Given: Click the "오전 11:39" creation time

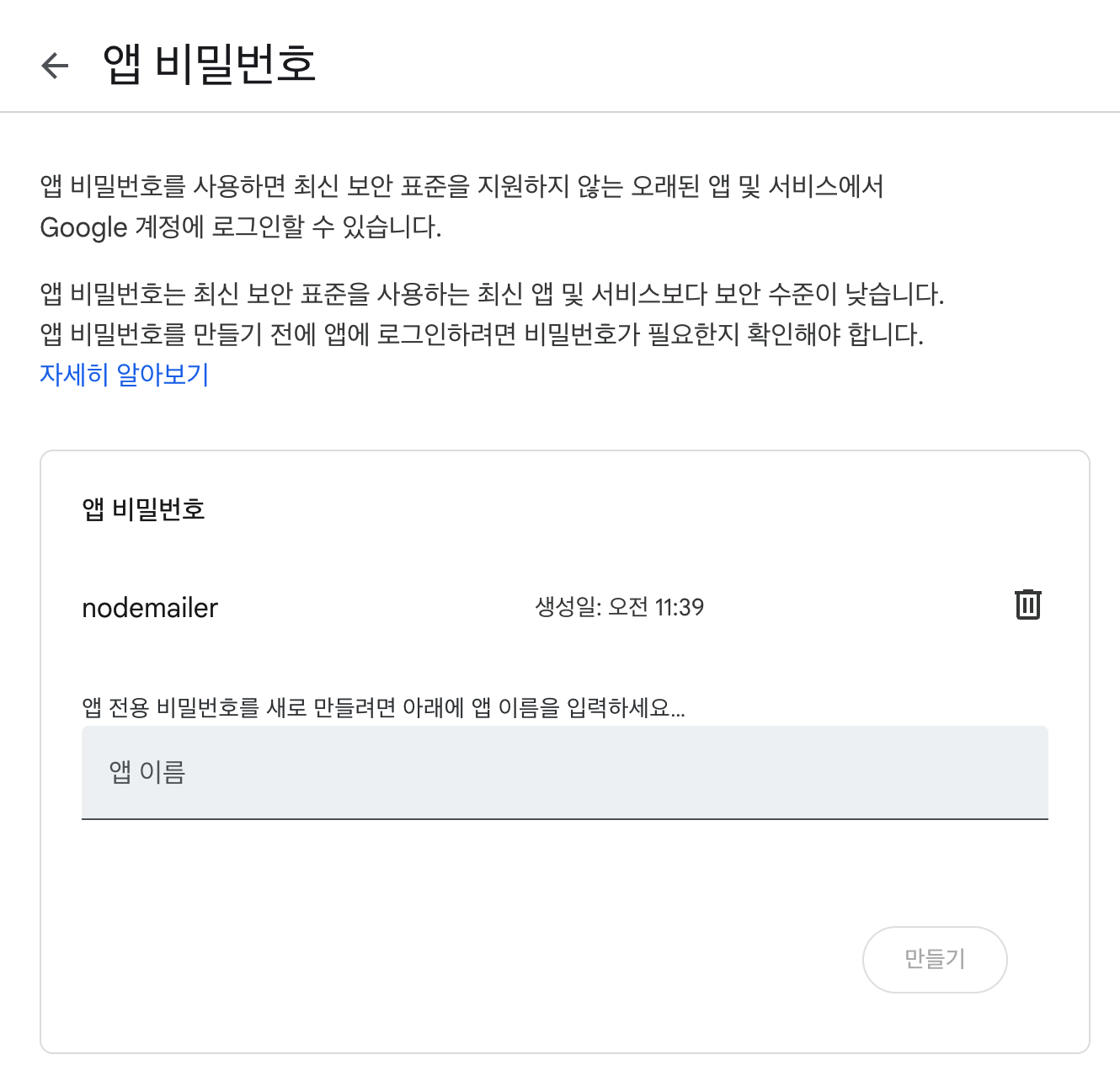Looking at the screenshot, I should (656, 607).
